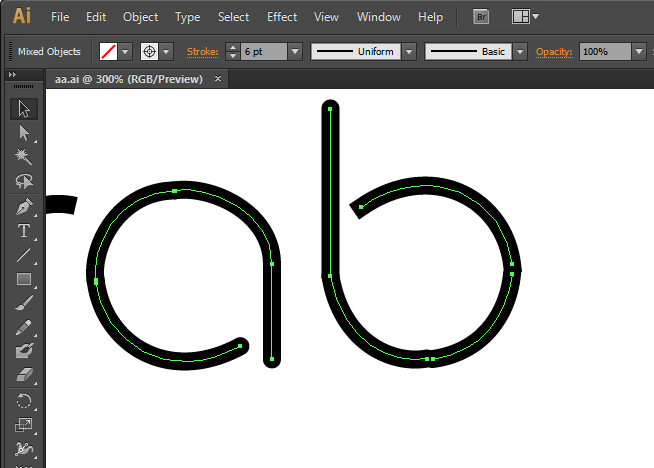
Task: Open the Edit menu
Action: tap(96, 17)
